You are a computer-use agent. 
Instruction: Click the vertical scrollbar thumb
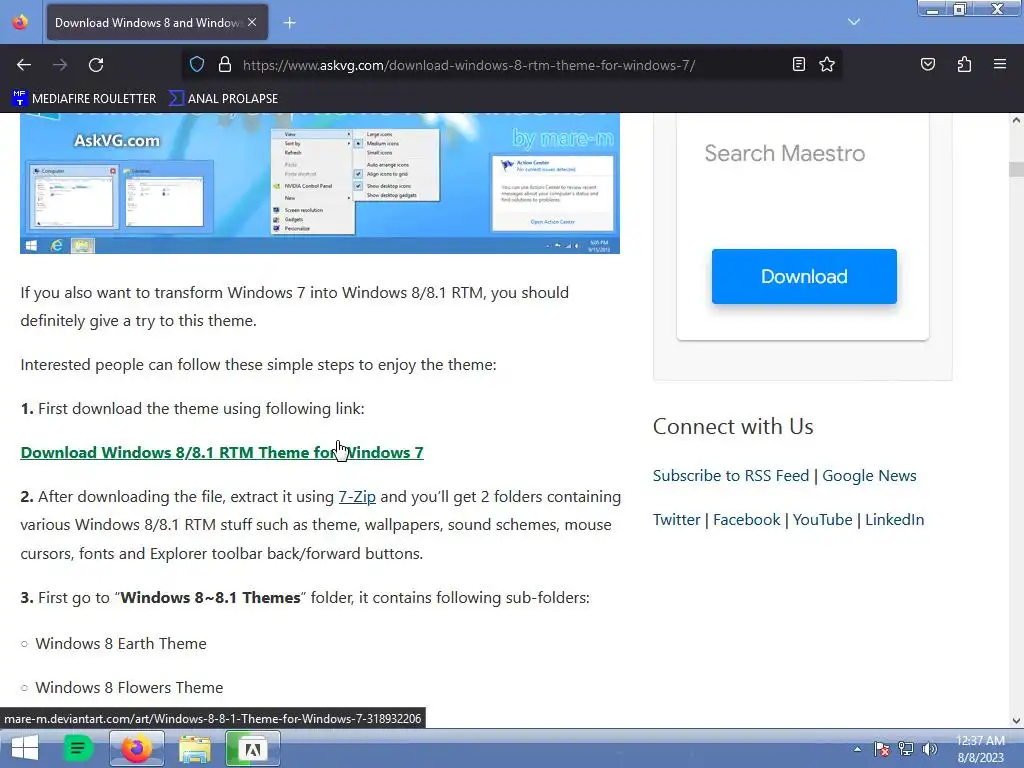point(1016,169)
